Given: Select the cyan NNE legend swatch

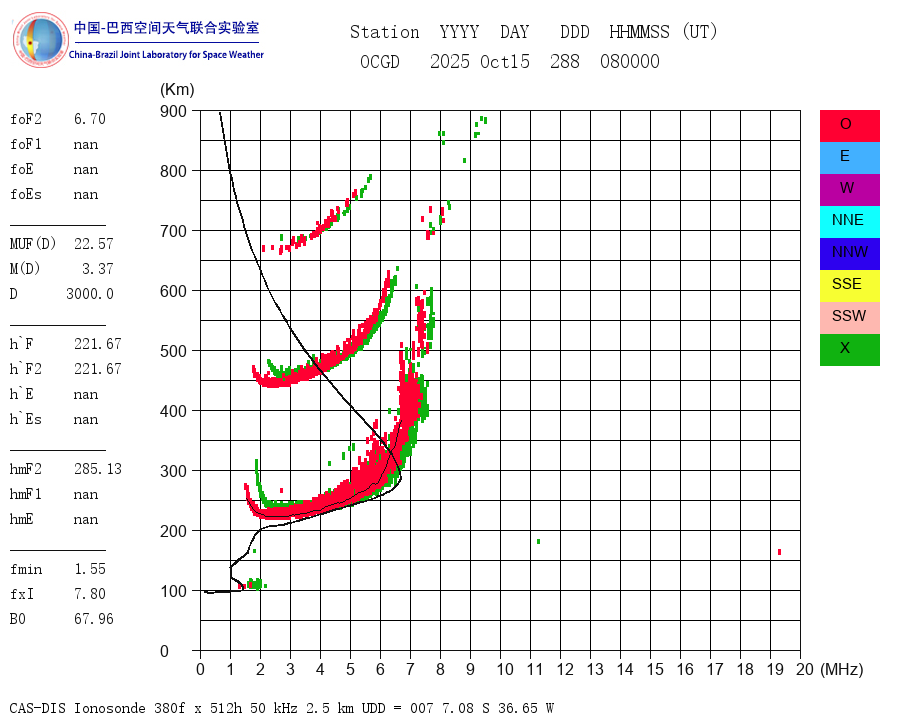Looking at the screenshot, I should (849, 222).
